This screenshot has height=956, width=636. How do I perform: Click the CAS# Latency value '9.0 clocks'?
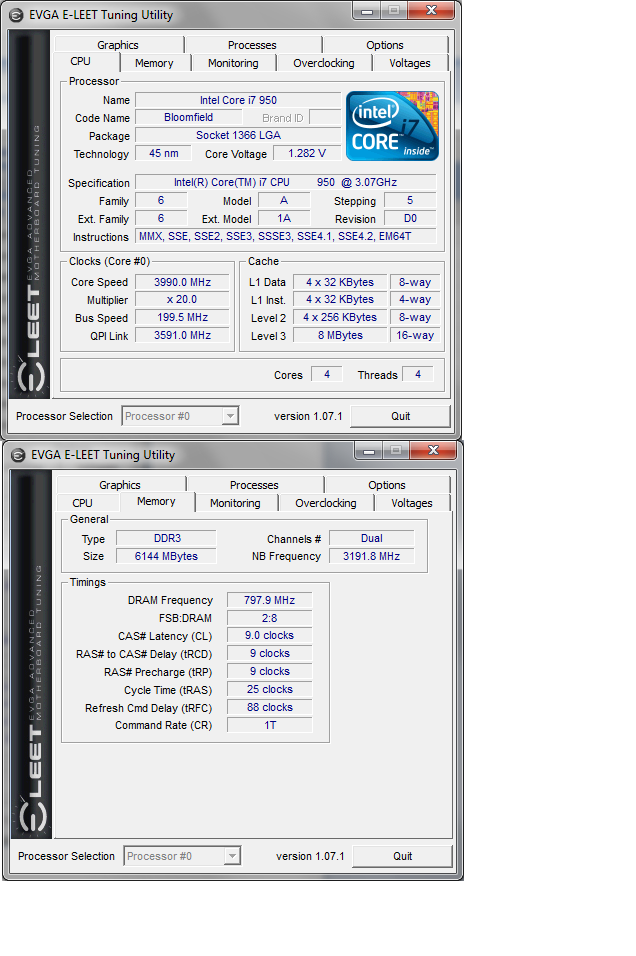click(270, 635)
